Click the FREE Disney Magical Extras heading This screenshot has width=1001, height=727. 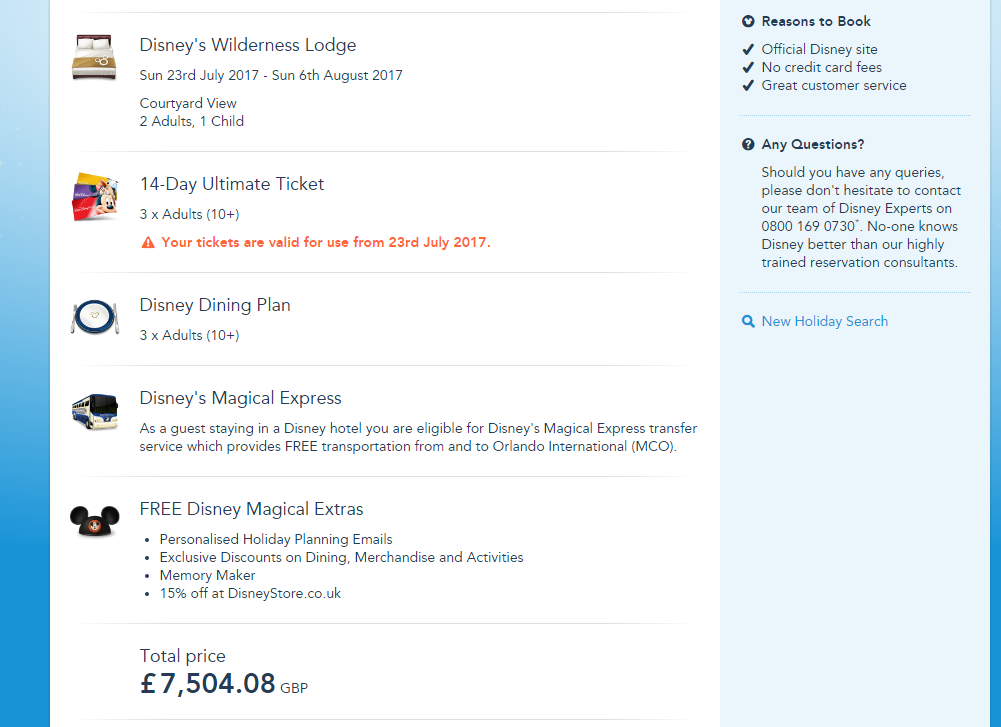(x=252, y=509)
